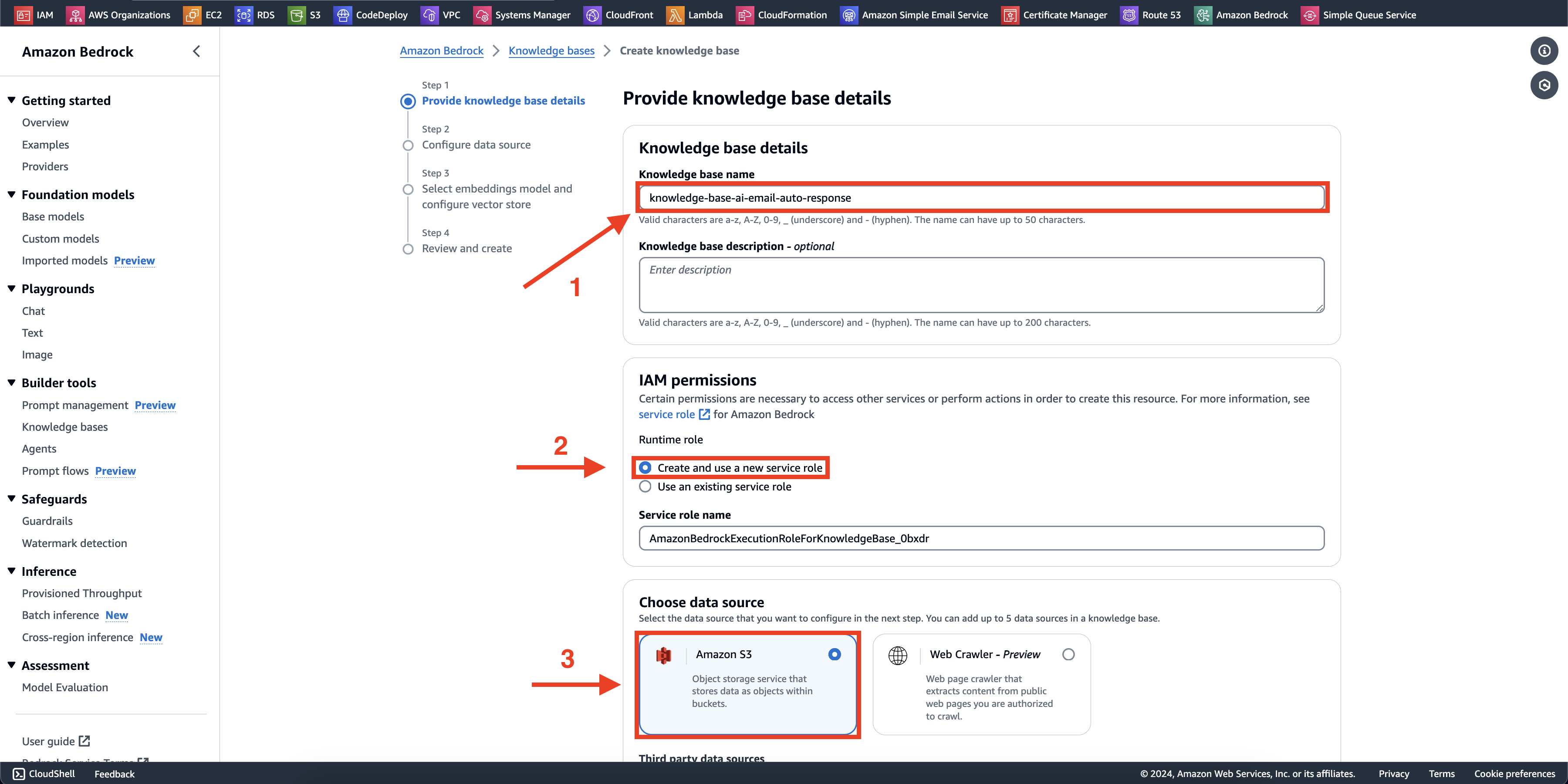
Task: Collapse the Amazon Bedrock side navigation
Action: [196, 51]
